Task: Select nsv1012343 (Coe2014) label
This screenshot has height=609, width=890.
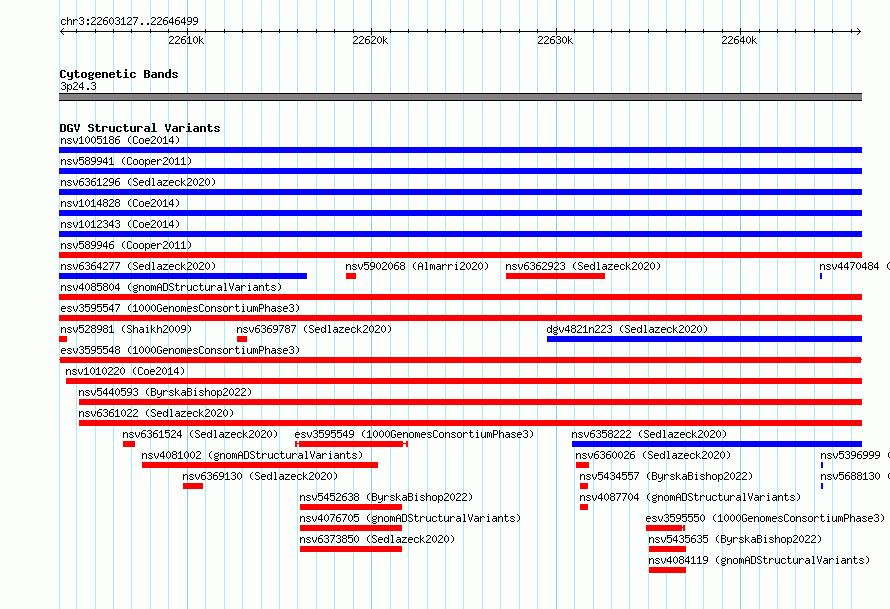Action: click(120, 224)
